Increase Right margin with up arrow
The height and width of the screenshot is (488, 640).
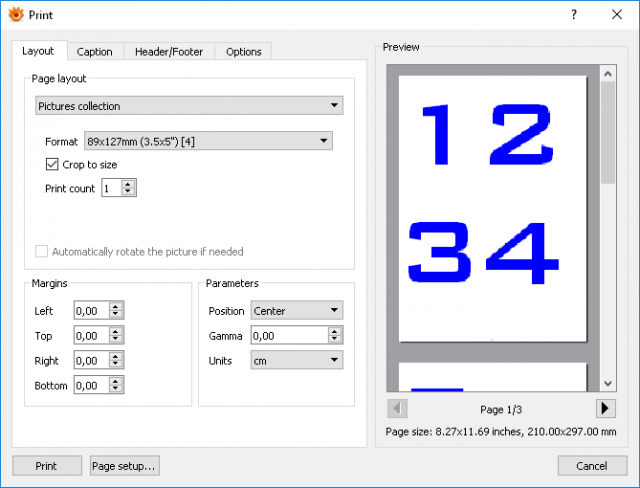tap(116, 356)
